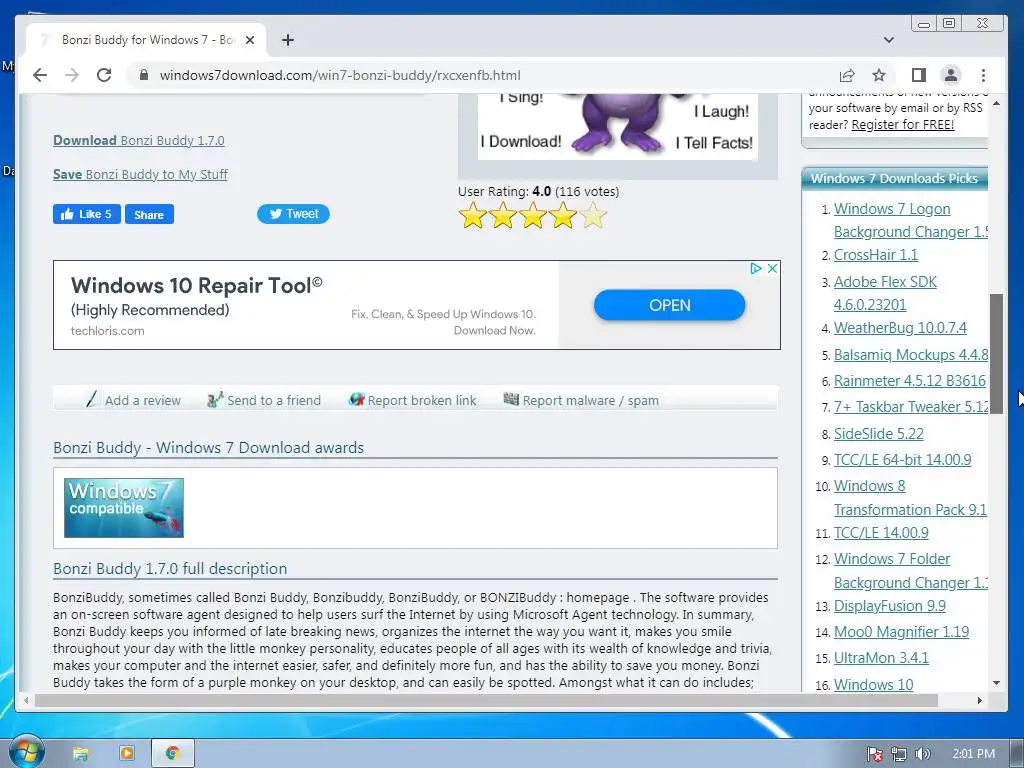Image resolution: width=1024 pixels, height=768 pixels.
Task: Open Action Center flag tray icon
Action: 875,754
